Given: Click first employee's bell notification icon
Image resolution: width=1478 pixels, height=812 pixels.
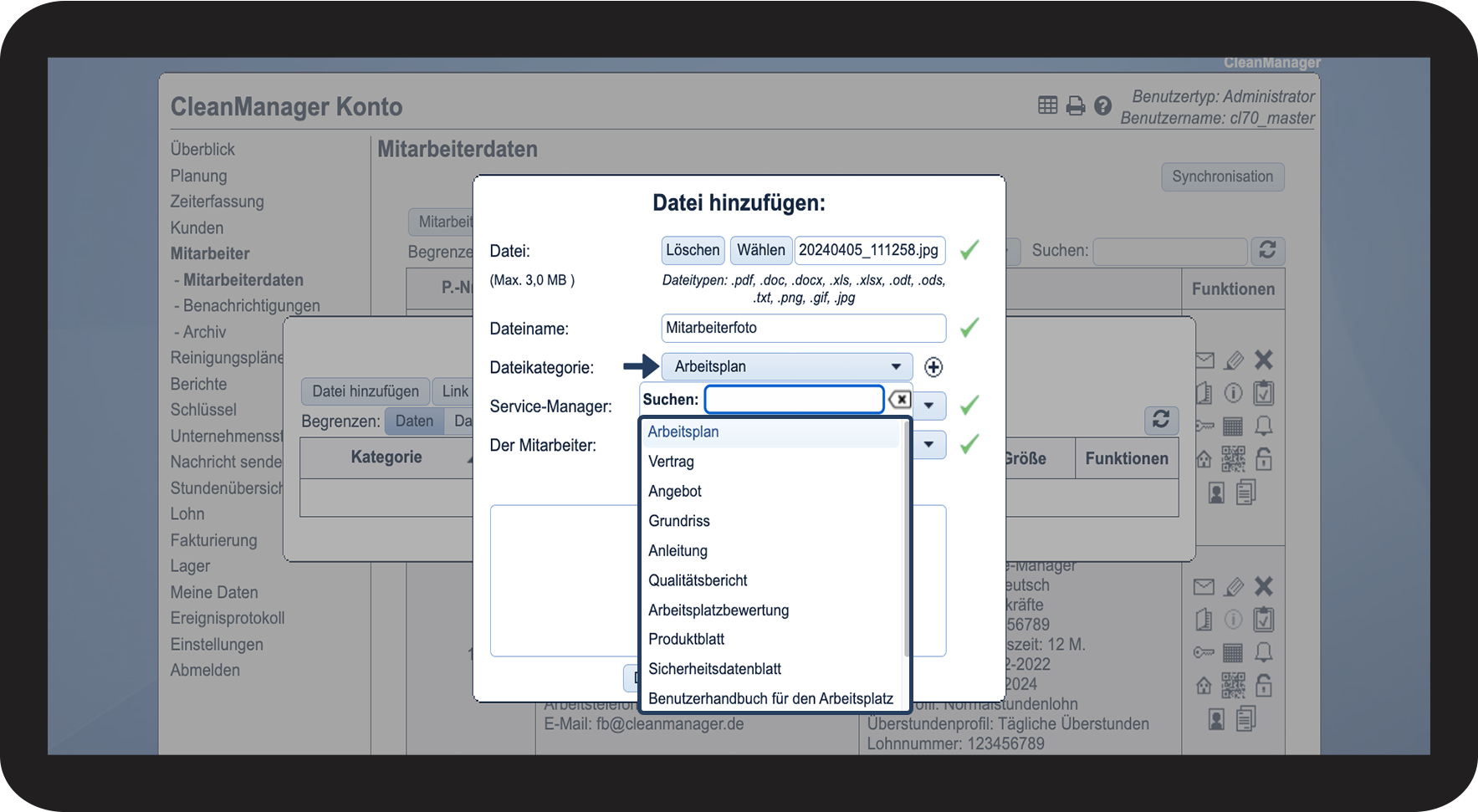Looking at the screenshot, I should click(1264, 426).
